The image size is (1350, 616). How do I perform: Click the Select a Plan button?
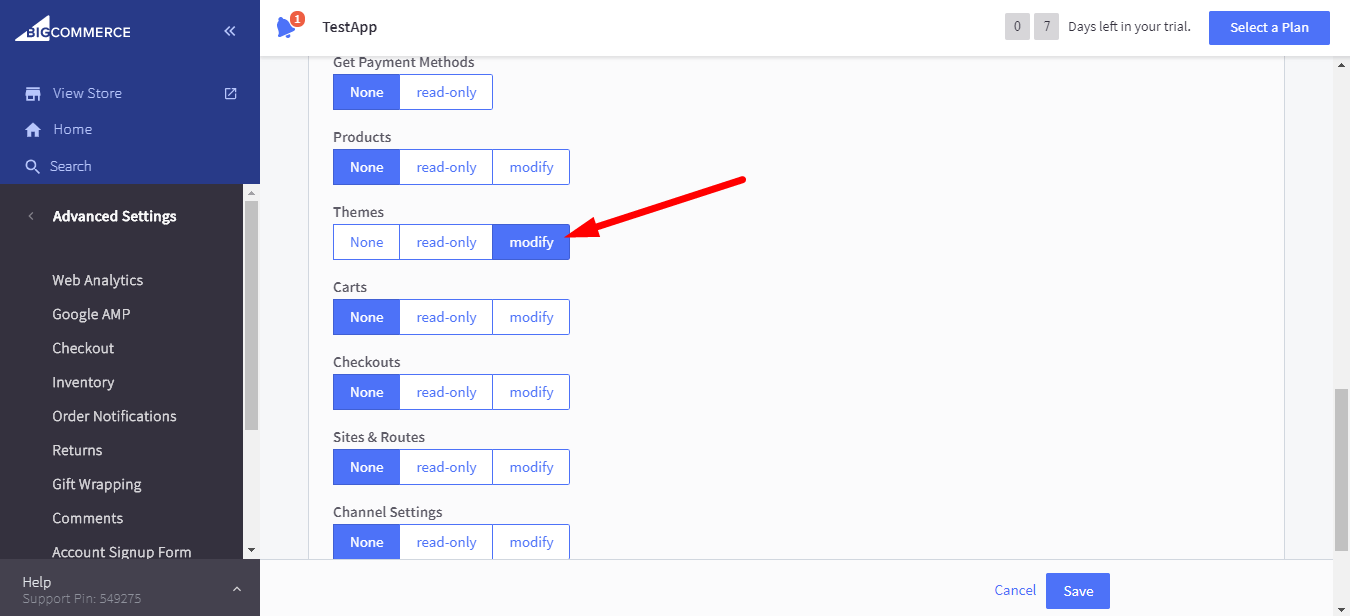[x=1268, y=28]
